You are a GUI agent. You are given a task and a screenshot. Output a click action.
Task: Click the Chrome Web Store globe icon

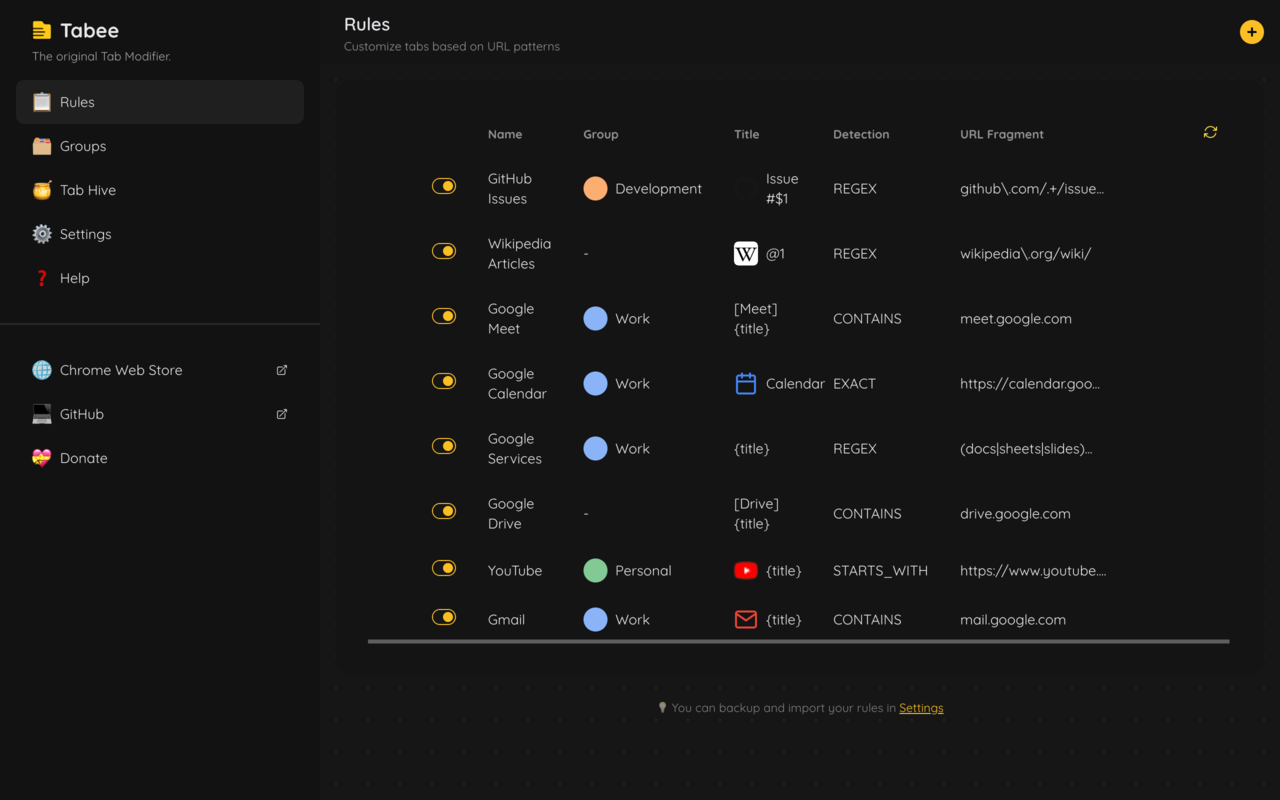42,370
